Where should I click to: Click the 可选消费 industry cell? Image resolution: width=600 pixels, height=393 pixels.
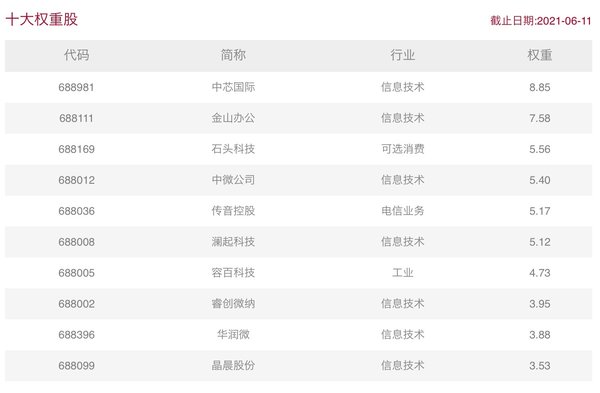coord(403,149)
